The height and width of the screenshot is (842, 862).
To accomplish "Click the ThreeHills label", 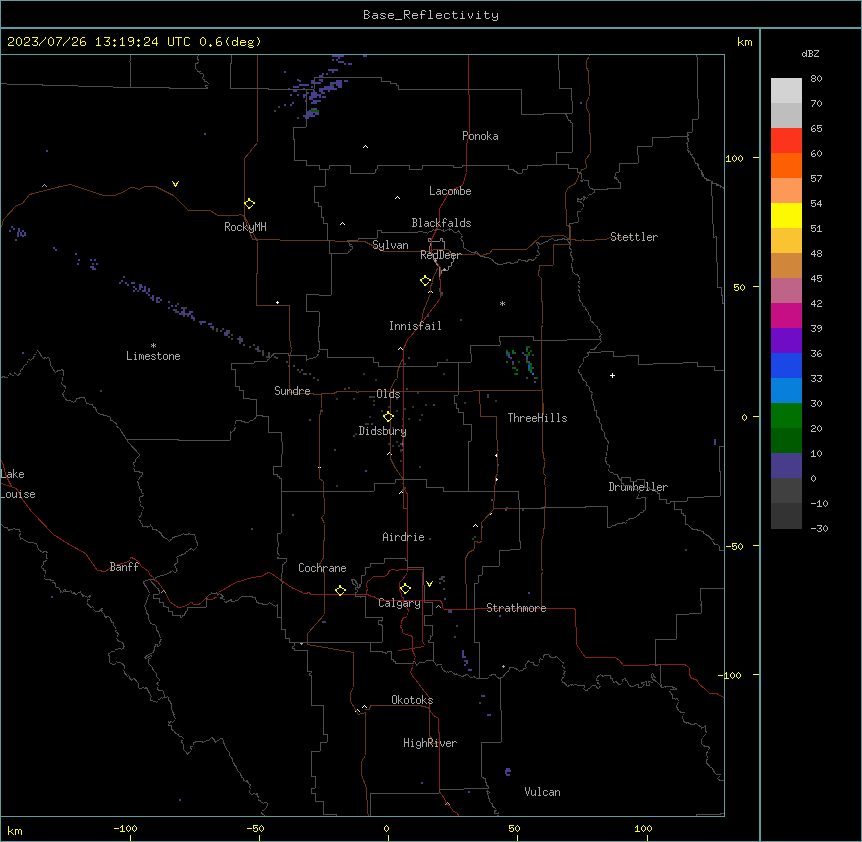I will (537, 418).
